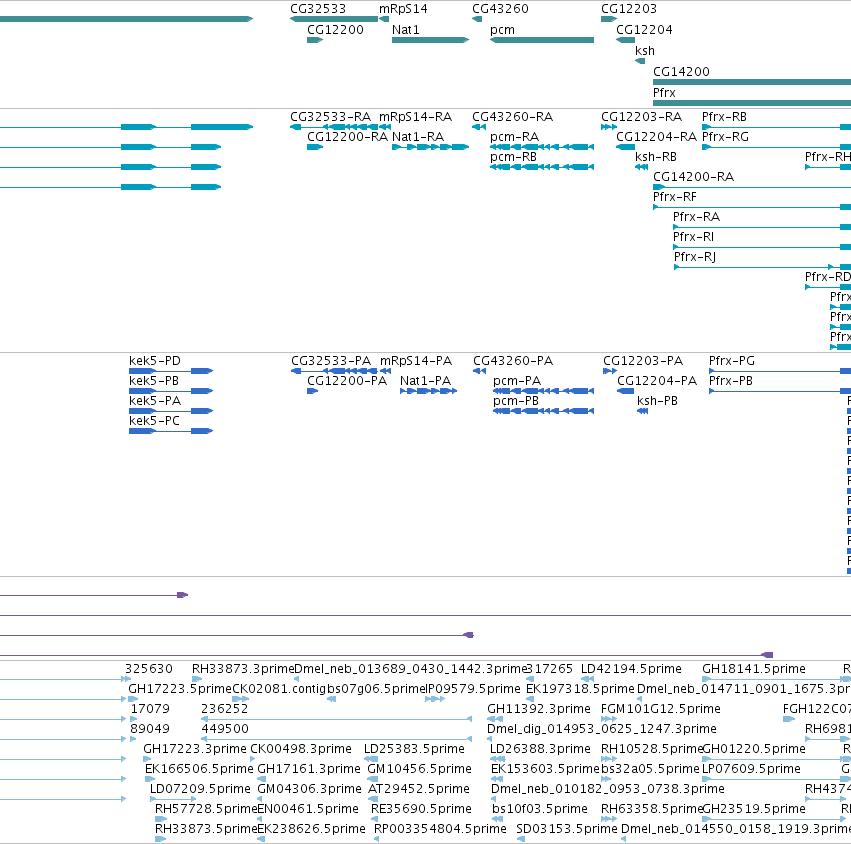Select the CG32533-PA protein label
Viewport: 851px width, 844px height.
coord(331,361)
